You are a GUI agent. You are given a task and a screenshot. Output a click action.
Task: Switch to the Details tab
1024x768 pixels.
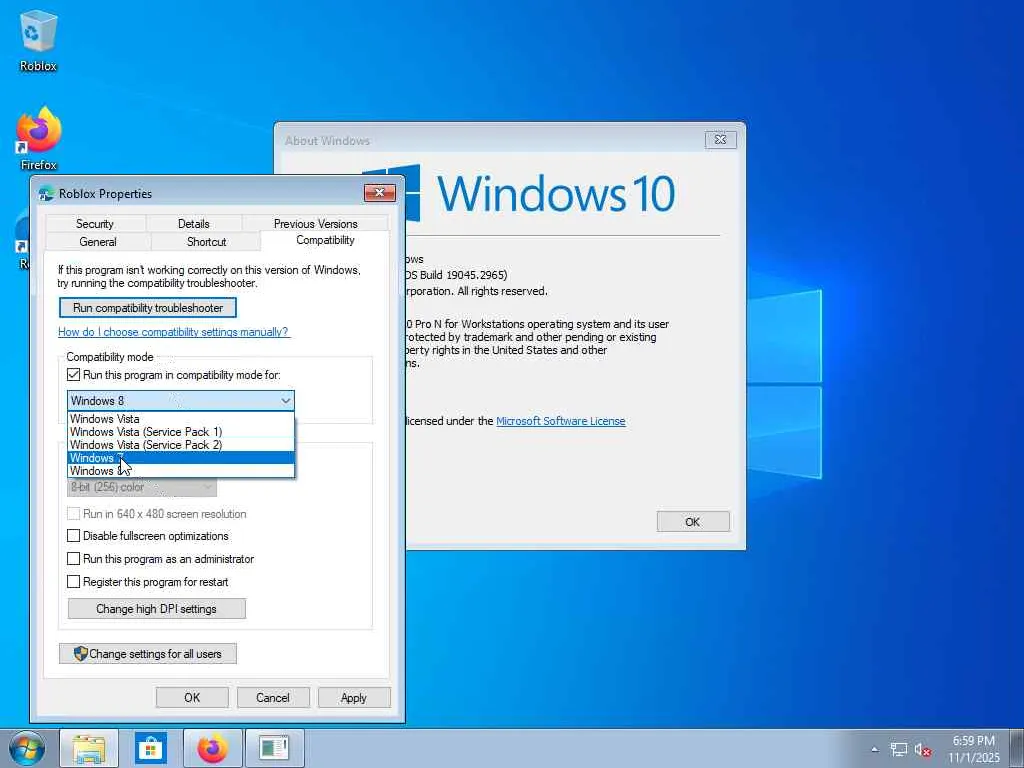click(194, 223)
